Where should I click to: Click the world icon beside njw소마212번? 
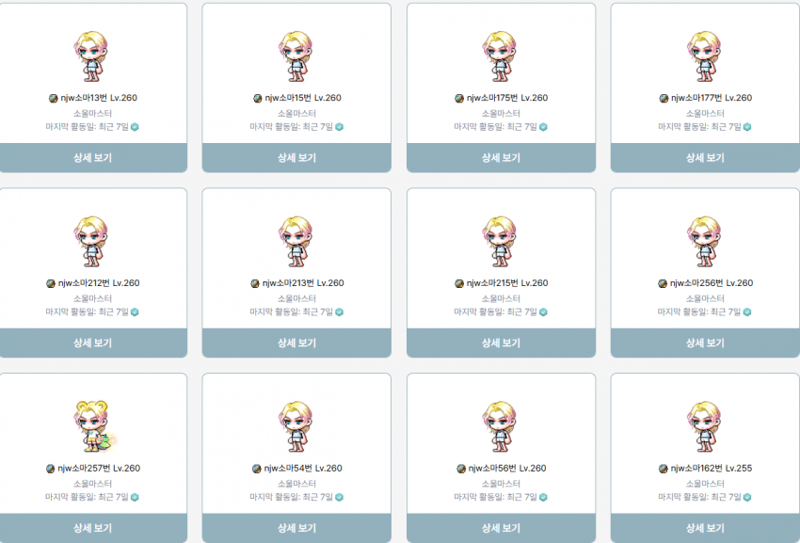pyautogui.click(x=51, y=283)
